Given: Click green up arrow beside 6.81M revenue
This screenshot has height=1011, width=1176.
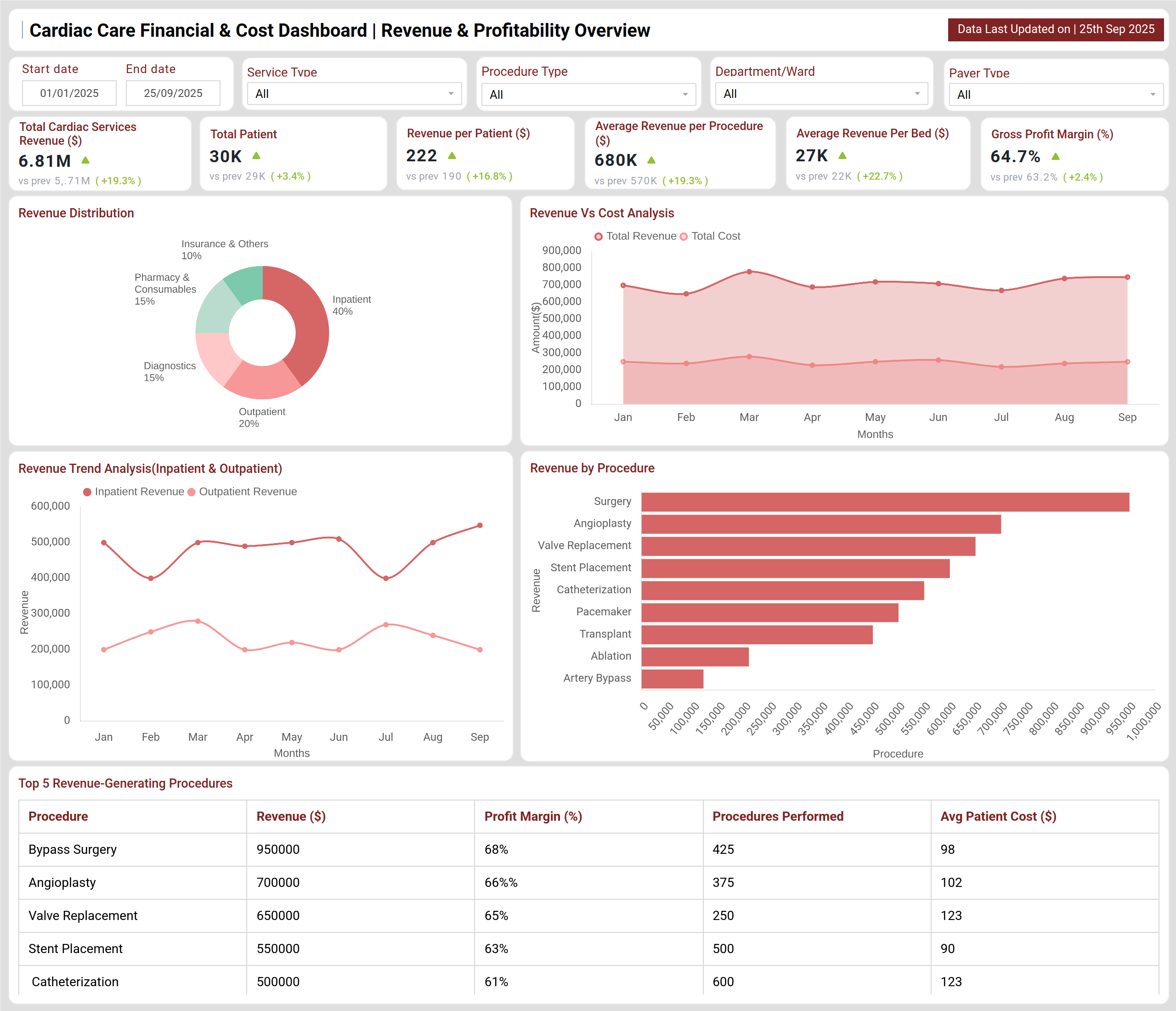Looking at the screenshot, I should tap(86, 161).
